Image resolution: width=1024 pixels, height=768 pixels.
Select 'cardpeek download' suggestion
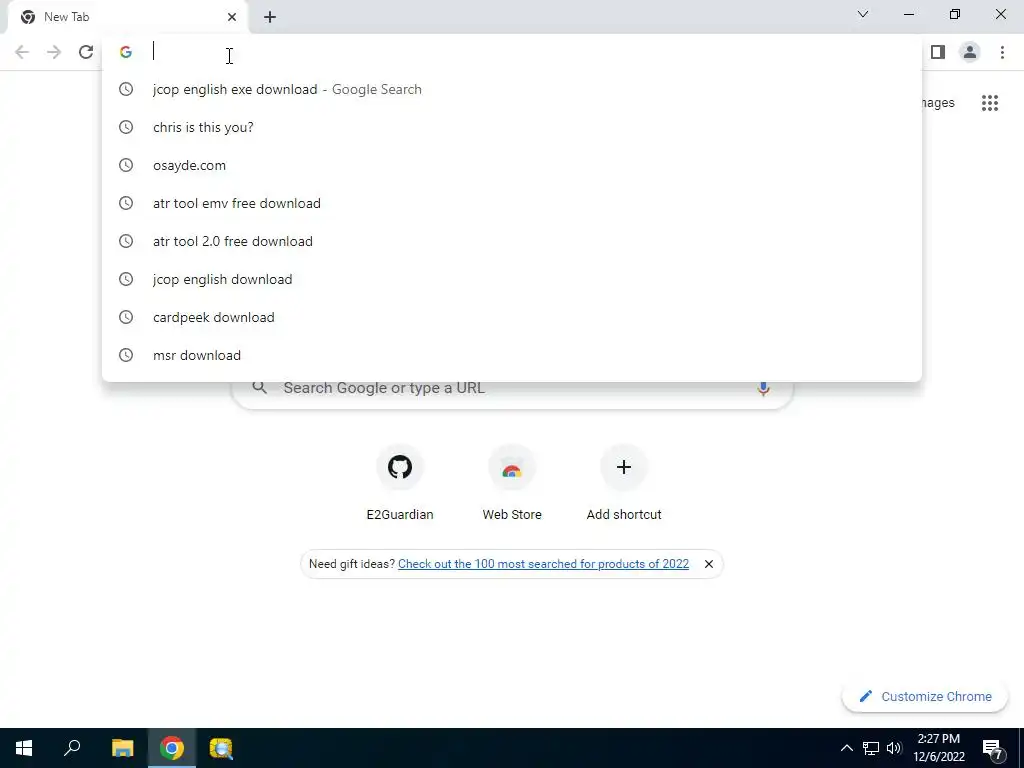512,317
